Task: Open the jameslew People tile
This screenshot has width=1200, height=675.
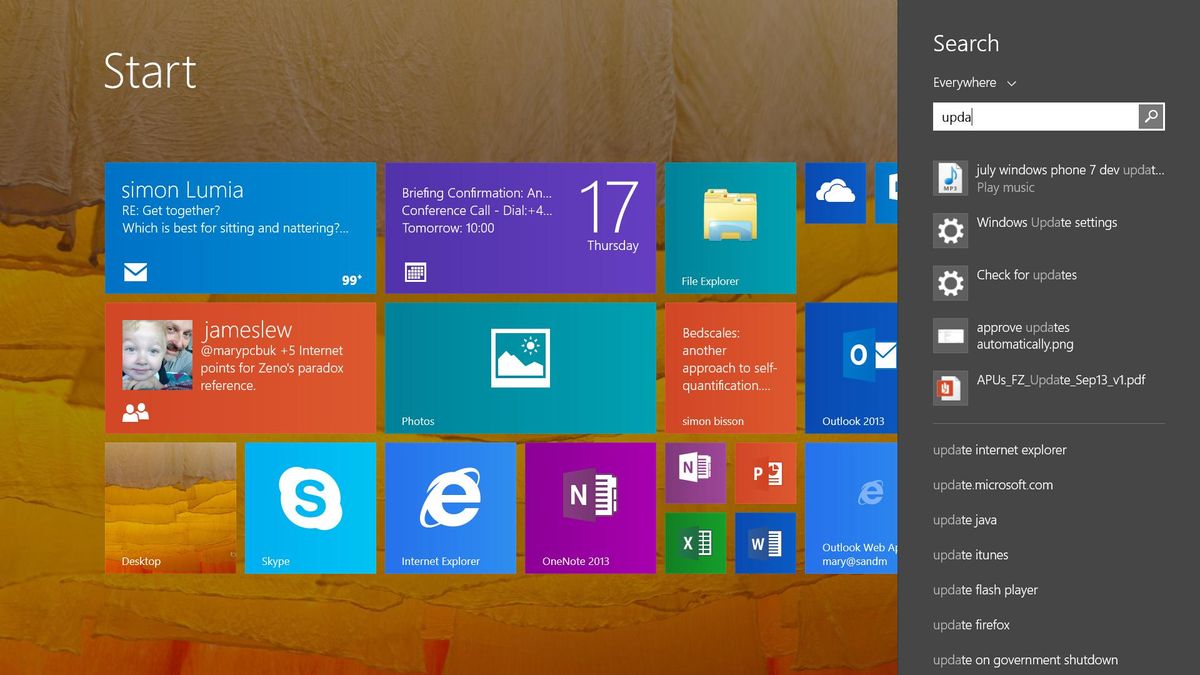Action: 240,367
